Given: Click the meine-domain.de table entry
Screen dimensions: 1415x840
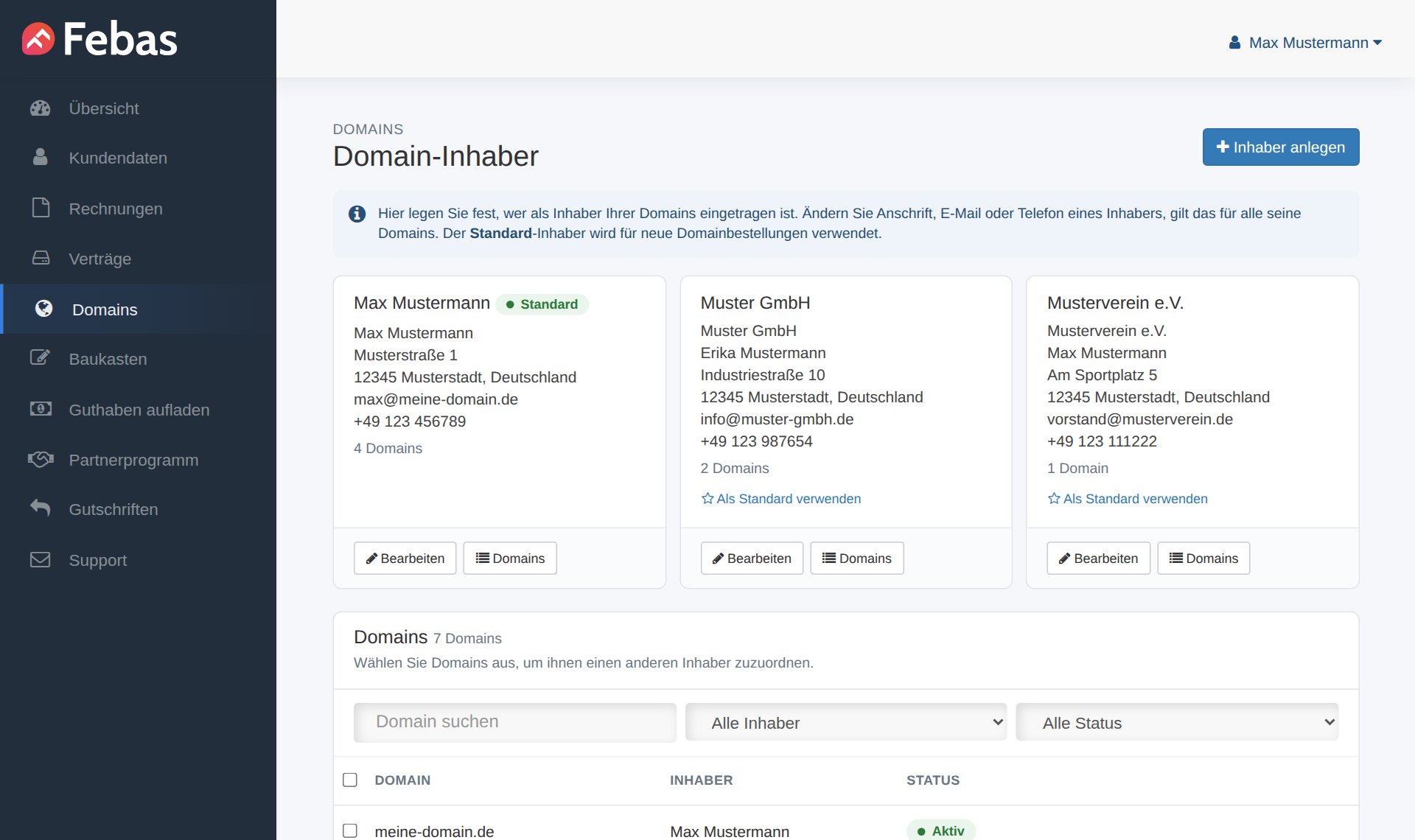Looking at the screenshot, I should pyautogui.click(x=434, y=830).
